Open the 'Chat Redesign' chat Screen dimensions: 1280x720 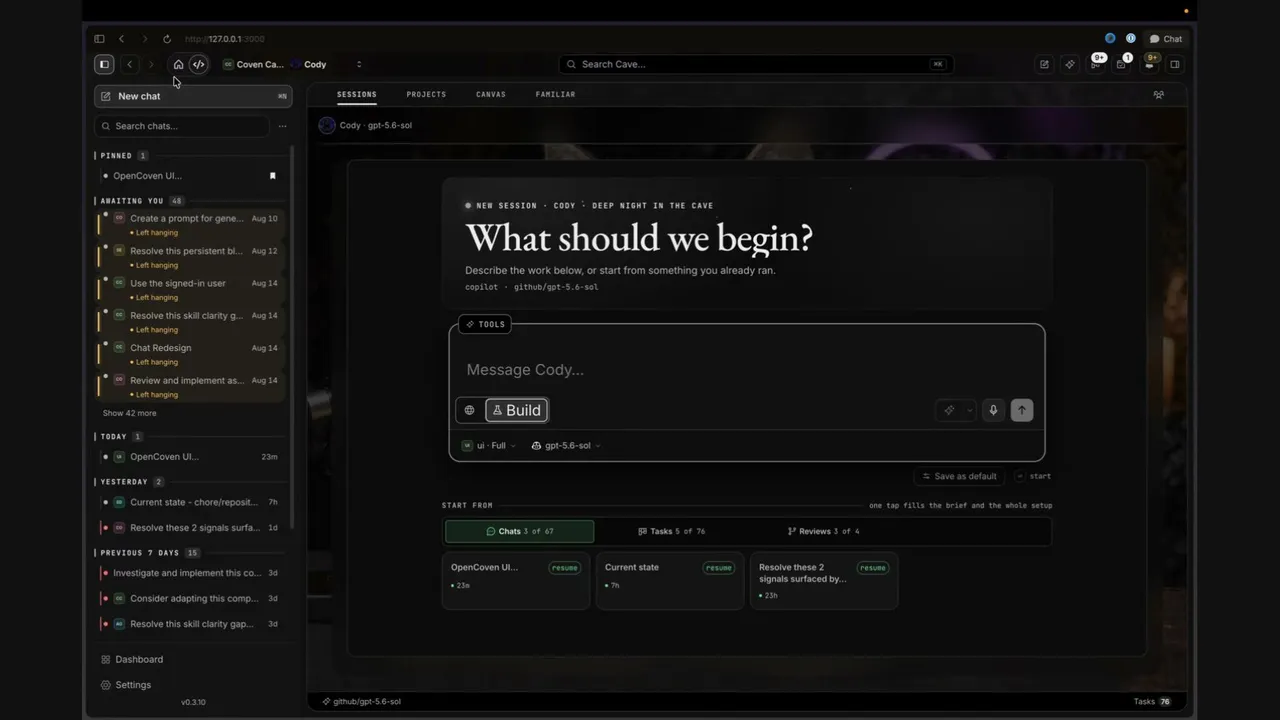pyautogui.click(x=189, y=354)
